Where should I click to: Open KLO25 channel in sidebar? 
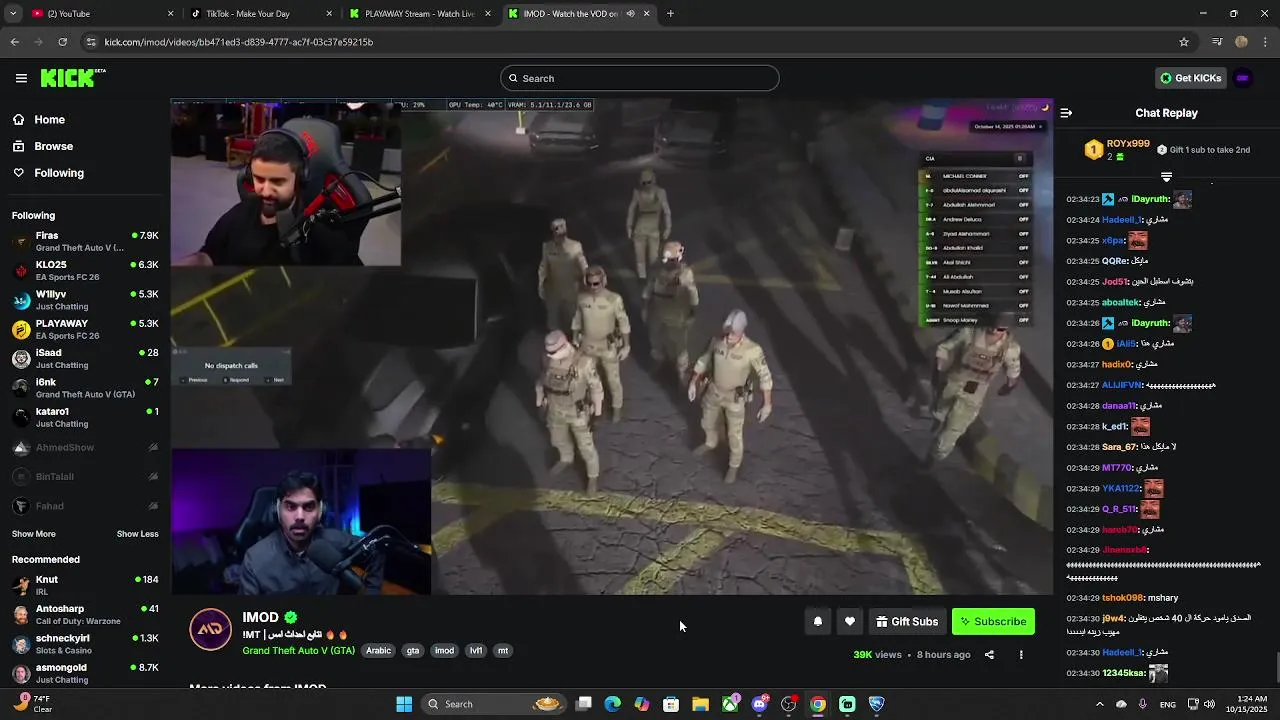tap(85, 271)
